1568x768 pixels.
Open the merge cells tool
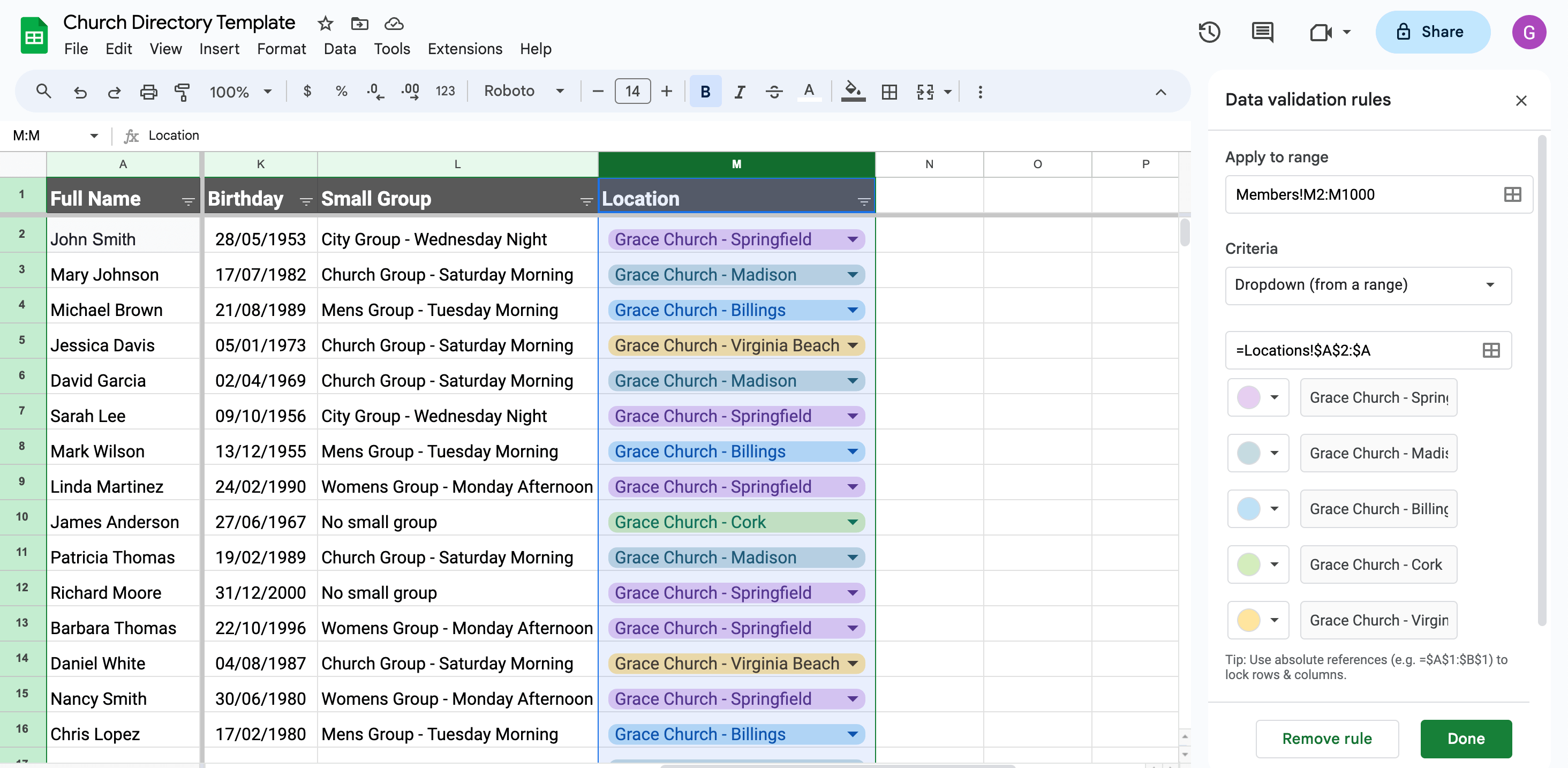click(926, 92)
